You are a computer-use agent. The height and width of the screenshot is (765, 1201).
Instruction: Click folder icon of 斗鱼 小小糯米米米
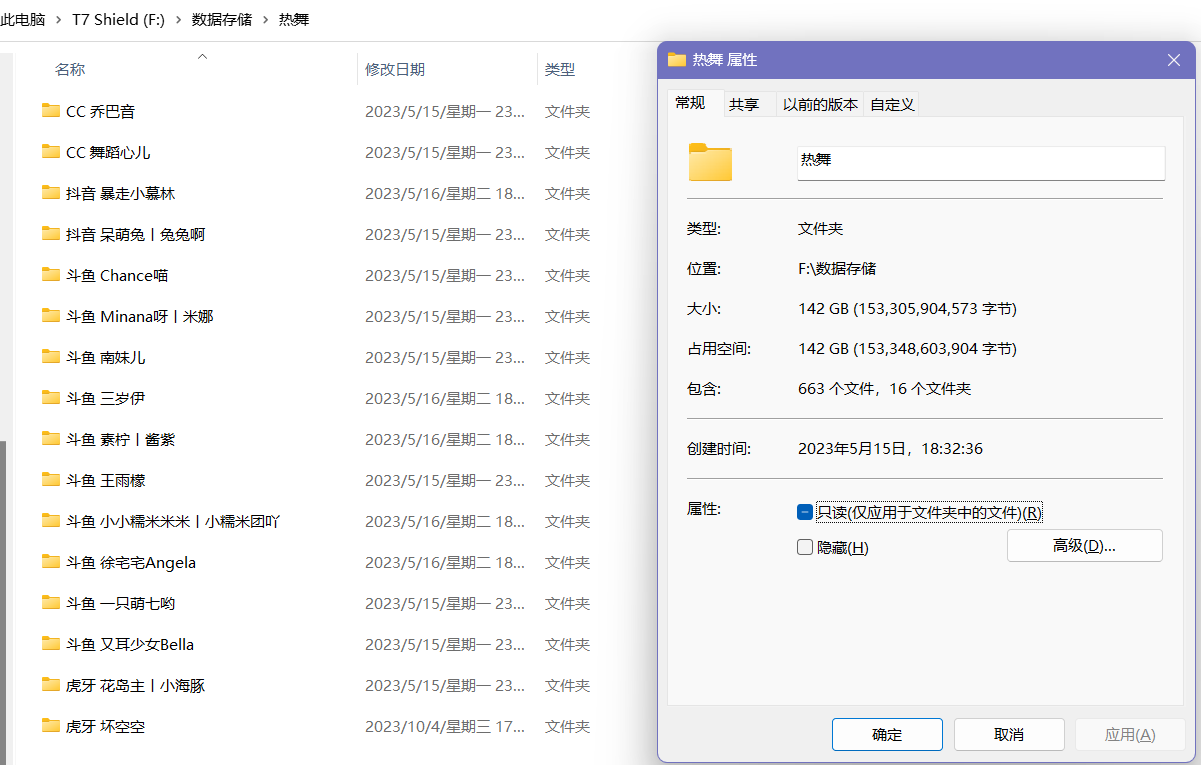(x=51, y=521)
